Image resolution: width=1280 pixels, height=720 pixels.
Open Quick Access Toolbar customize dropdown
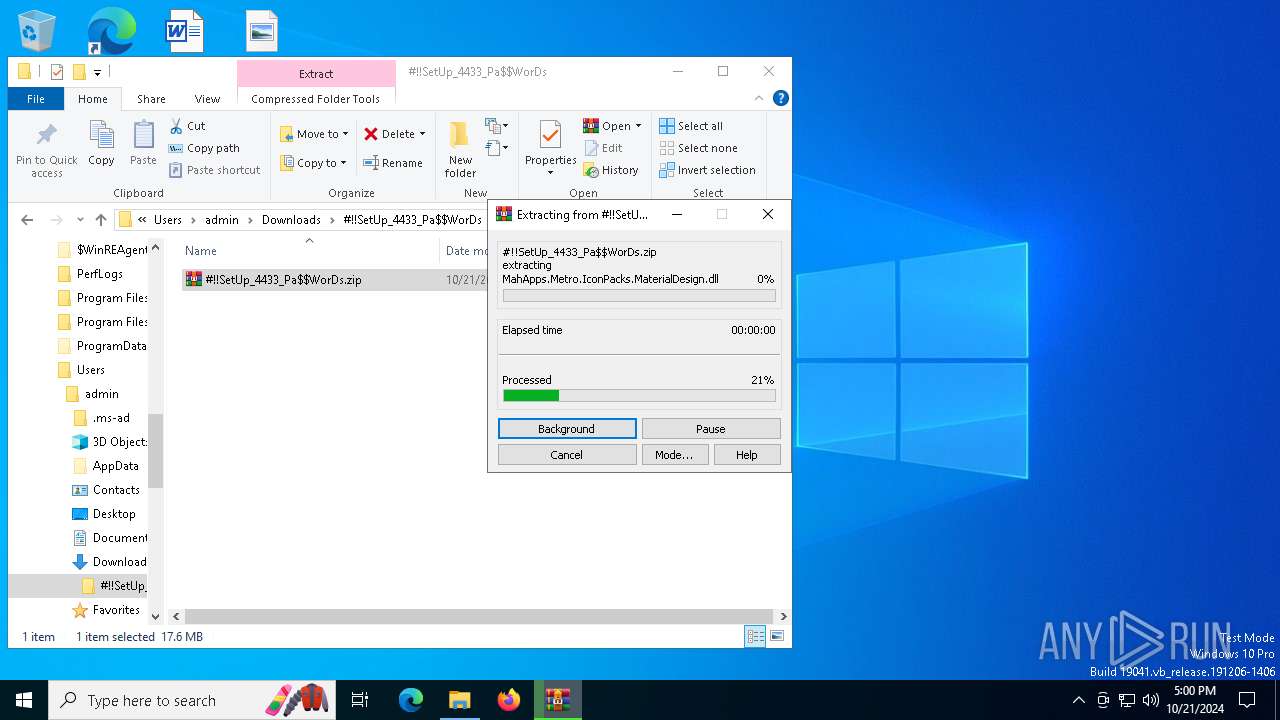pyautogui.click(x=97, y=72)
